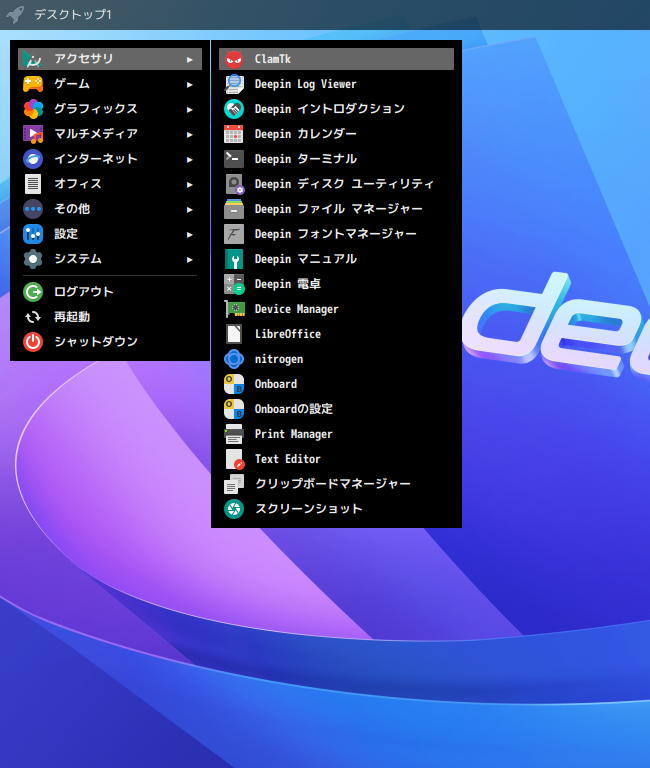Click the マルチメディア film icon
The width and height of the screenshot is (650, 768).
33,134
